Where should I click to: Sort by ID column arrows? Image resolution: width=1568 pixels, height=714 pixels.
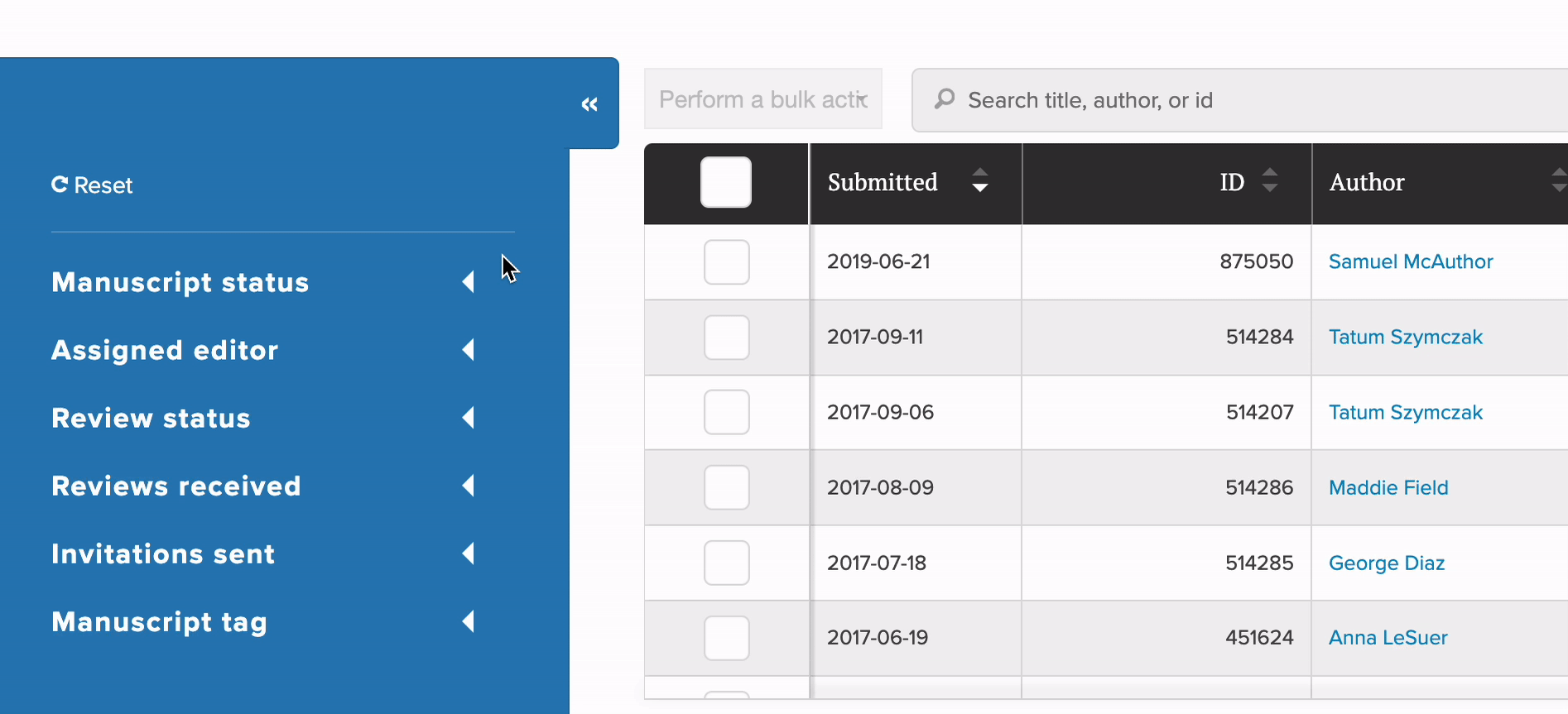(1270, 180)
